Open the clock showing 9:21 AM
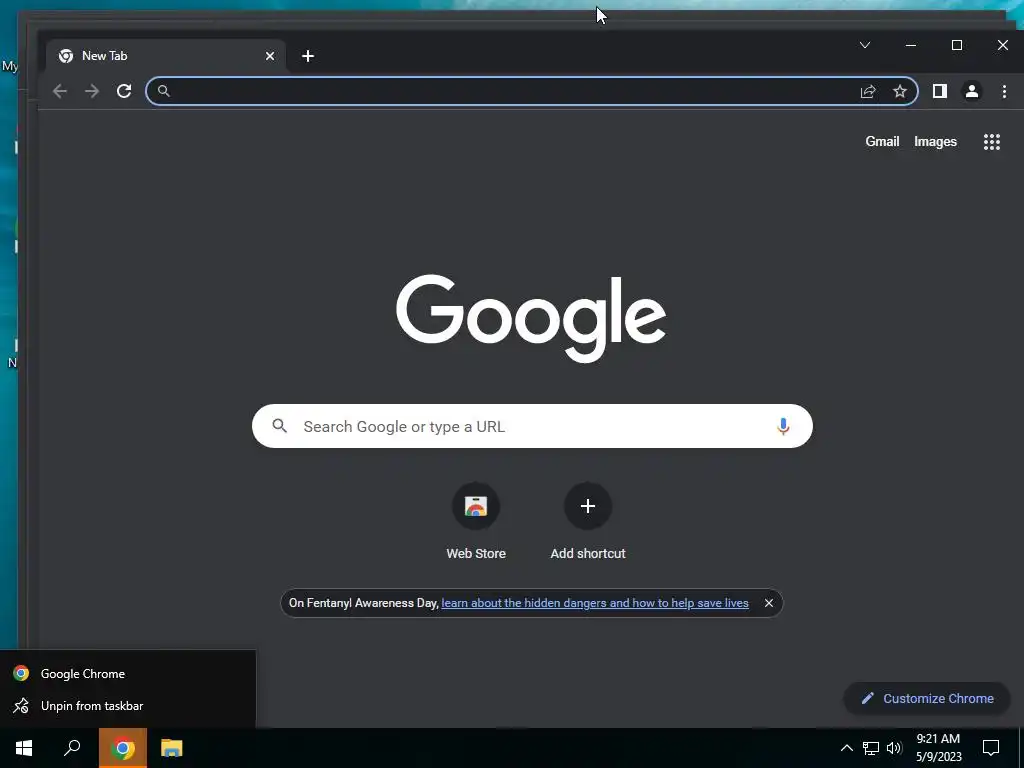 (938, 748)
